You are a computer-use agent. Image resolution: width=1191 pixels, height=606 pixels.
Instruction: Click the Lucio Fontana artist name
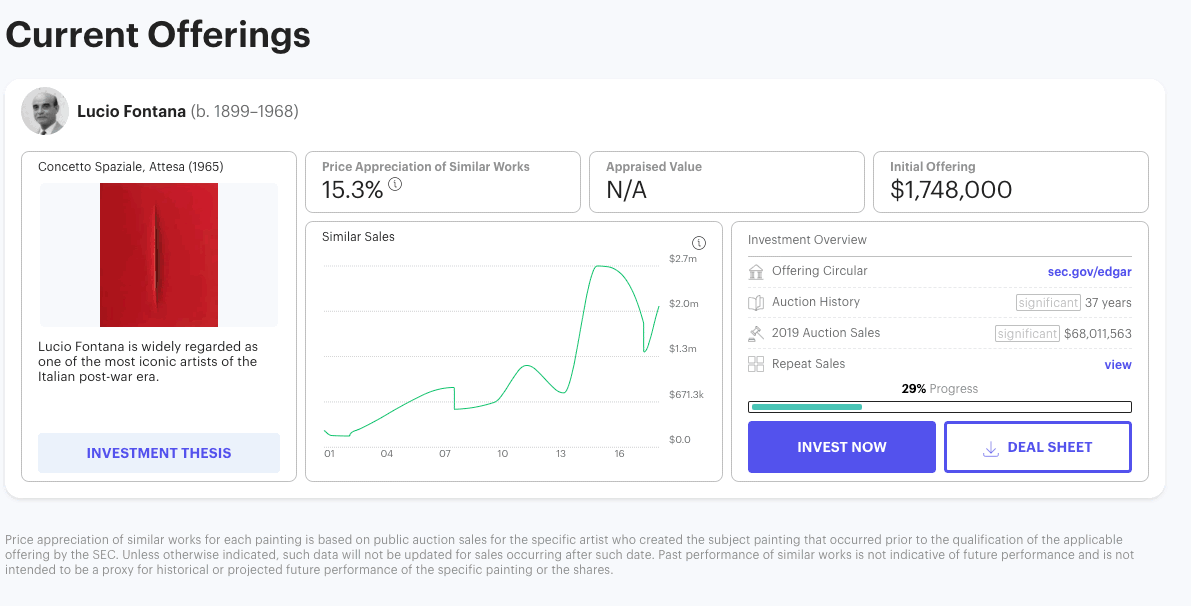point(131,112)
